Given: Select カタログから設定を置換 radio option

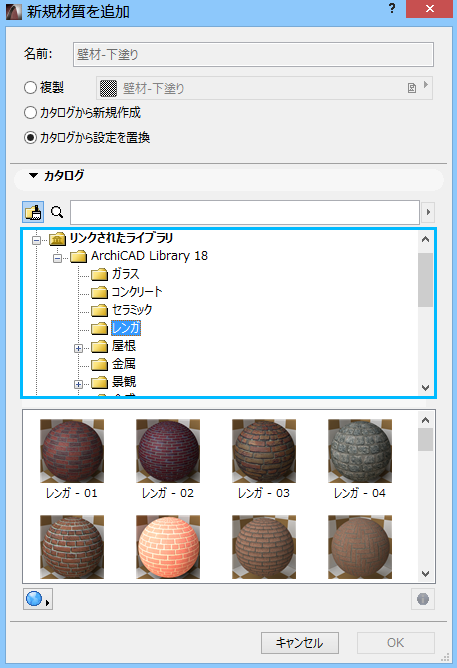Looking at the screenshot, I should pyautogui.click(x=30, y=138).
